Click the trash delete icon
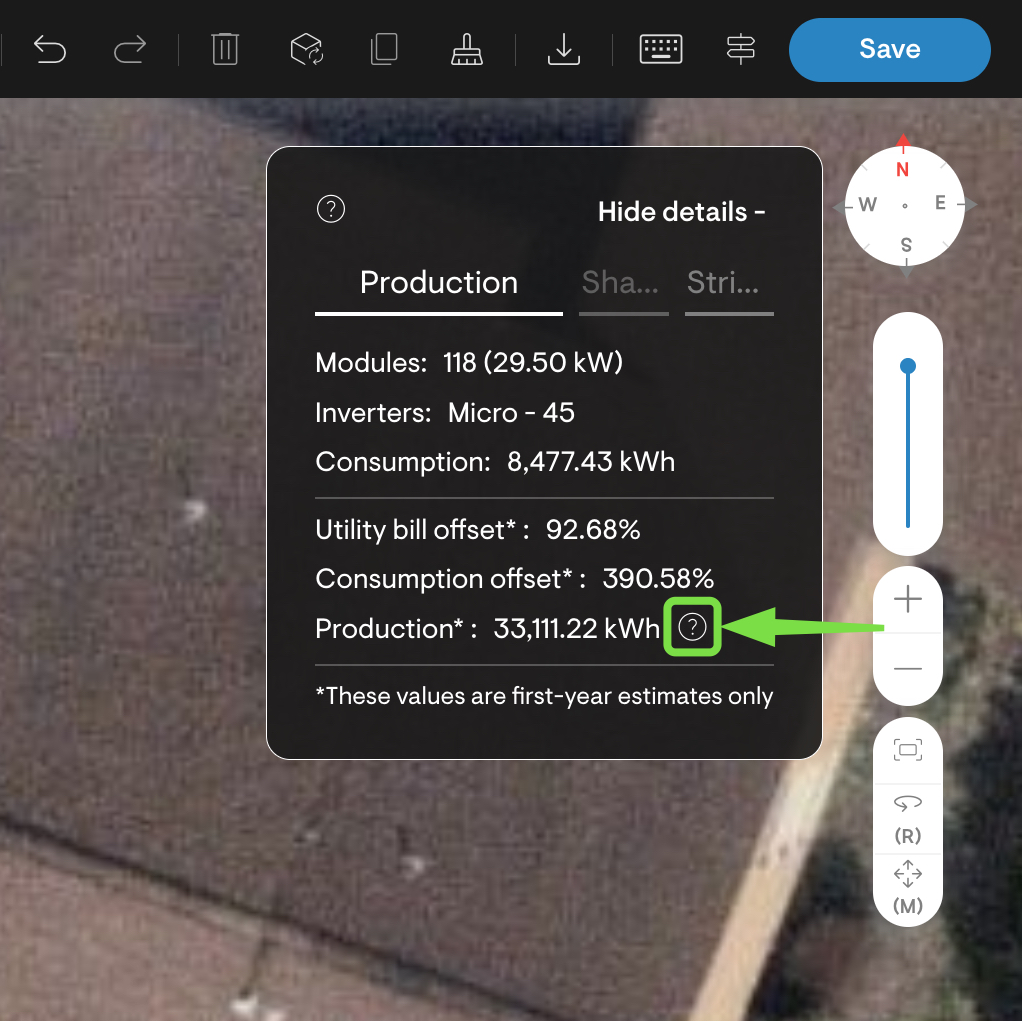The image size is (1022, 1021). 225,49
